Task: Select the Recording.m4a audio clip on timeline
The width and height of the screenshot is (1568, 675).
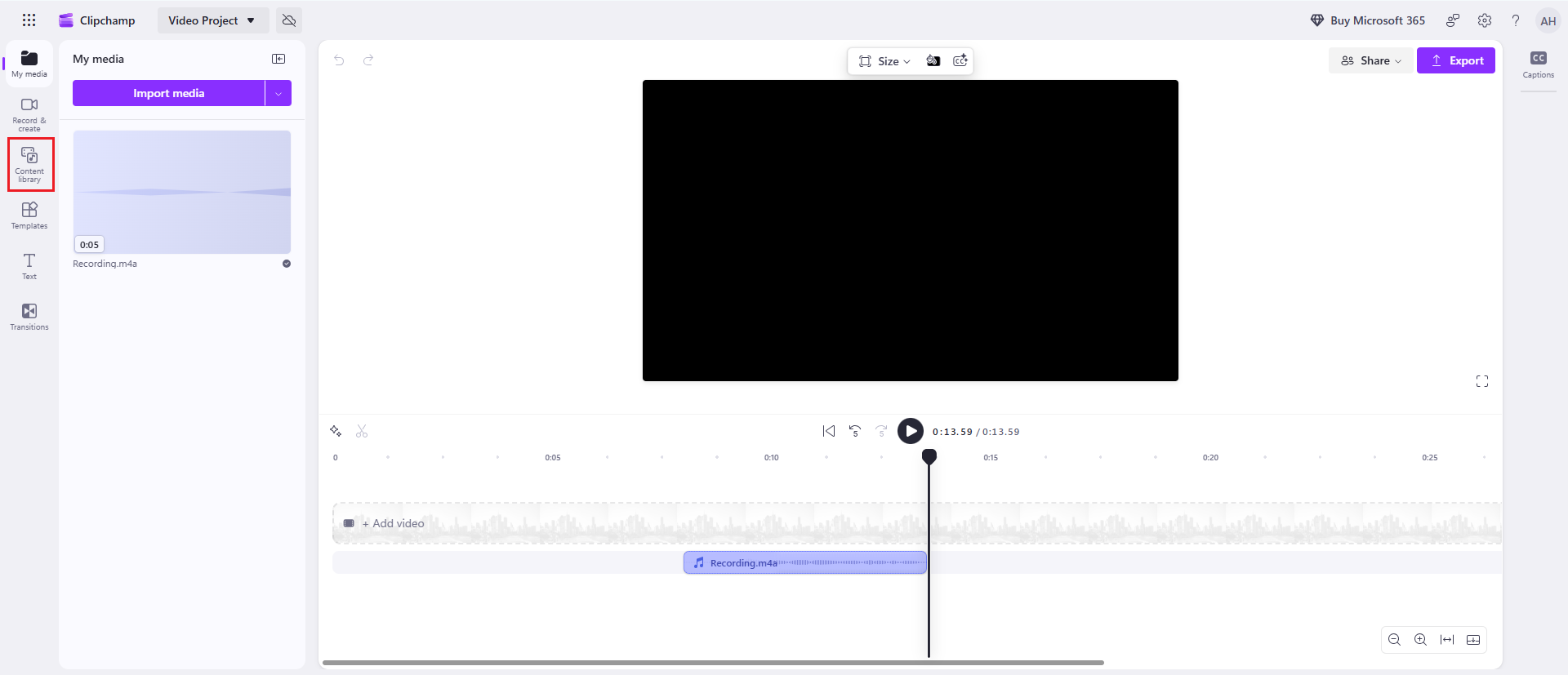Action: [x=805, y=562]
